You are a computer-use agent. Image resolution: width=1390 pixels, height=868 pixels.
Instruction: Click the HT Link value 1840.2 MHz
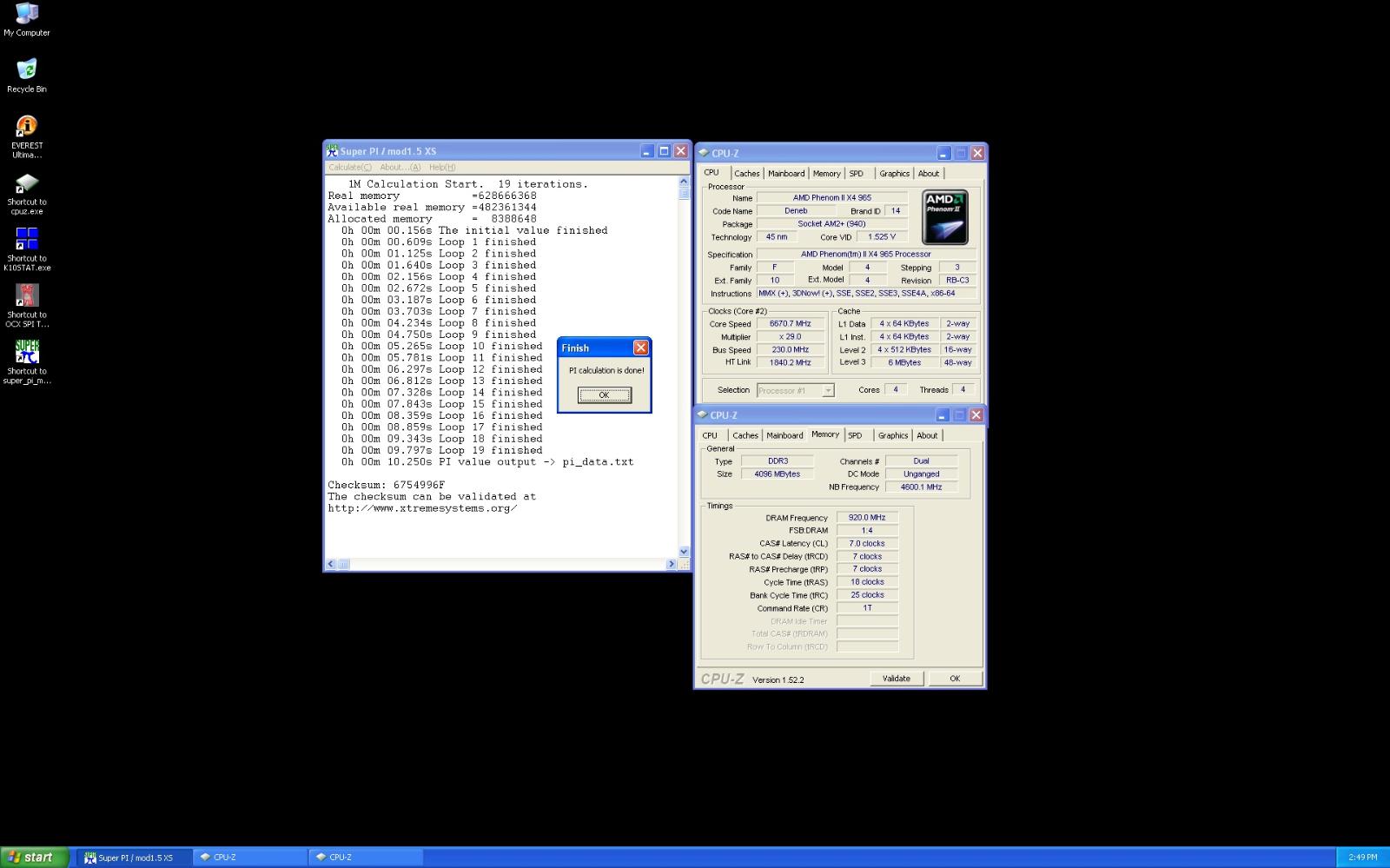coord(790,362)
